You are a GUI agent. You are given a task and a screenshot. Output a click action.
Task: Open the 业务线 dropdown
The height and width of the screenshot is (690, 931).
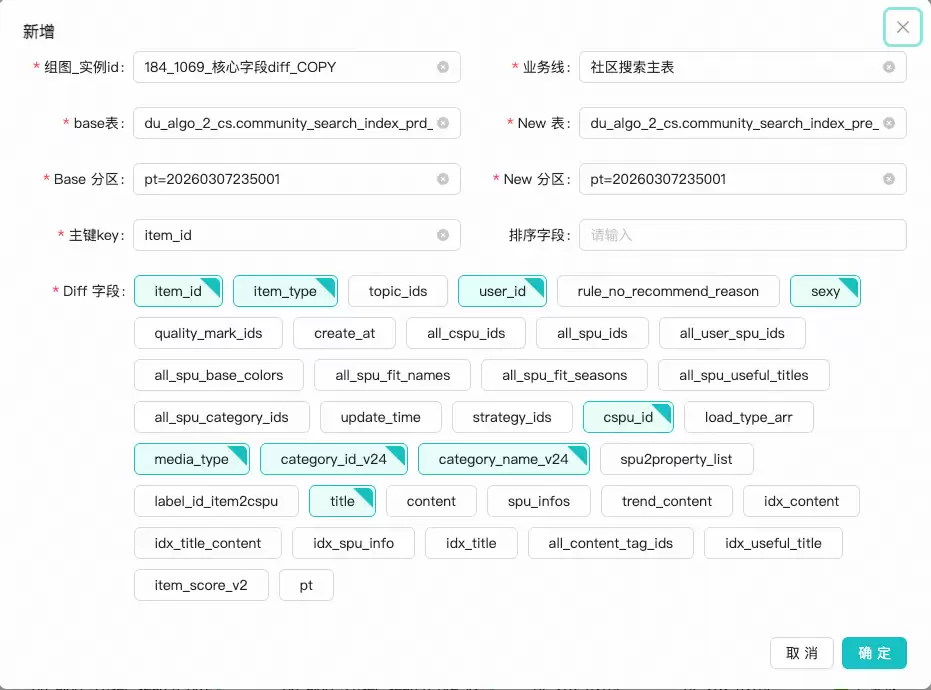coord(730,67)
